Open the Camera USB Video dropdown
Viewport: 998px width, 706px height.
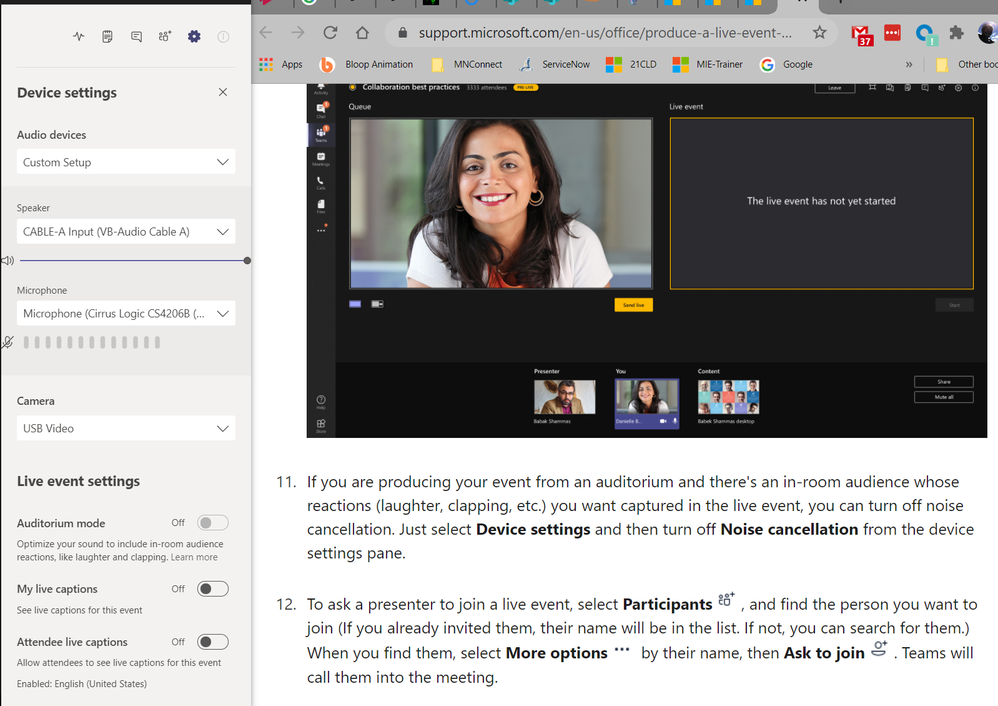point(126,428)
